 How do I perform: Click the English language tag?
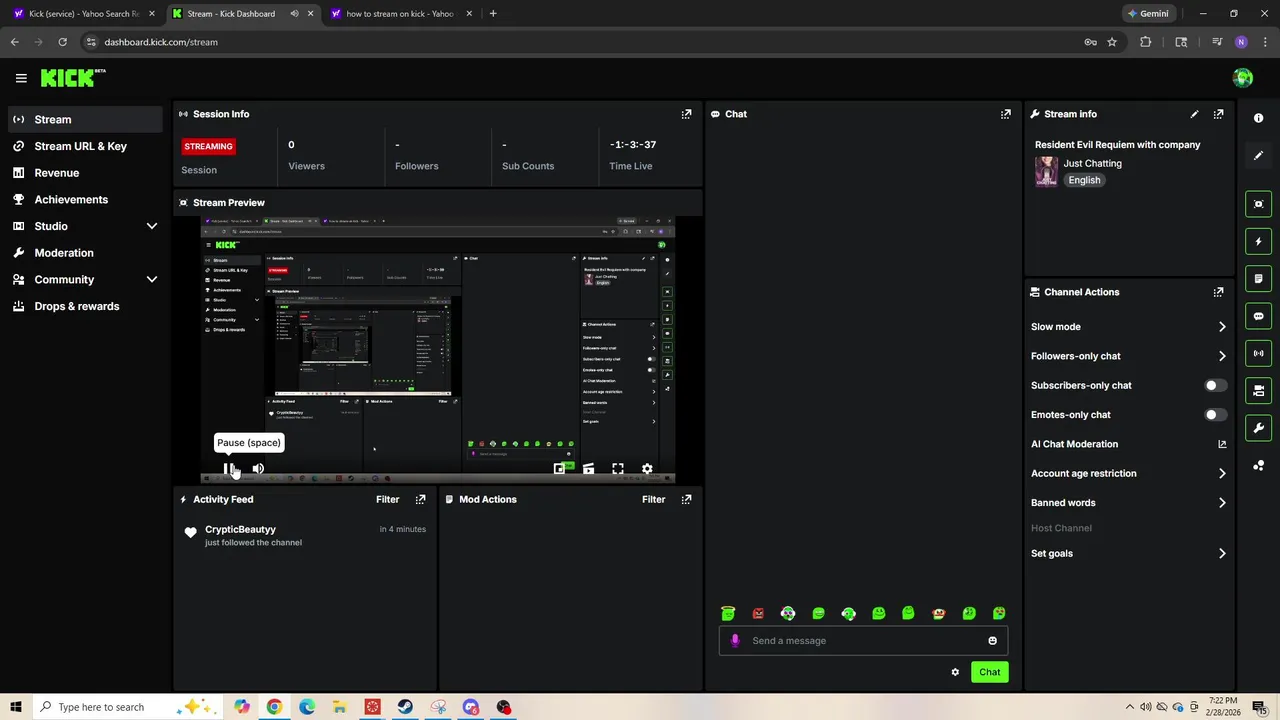pyautogui.click(x=1084, y=180)
